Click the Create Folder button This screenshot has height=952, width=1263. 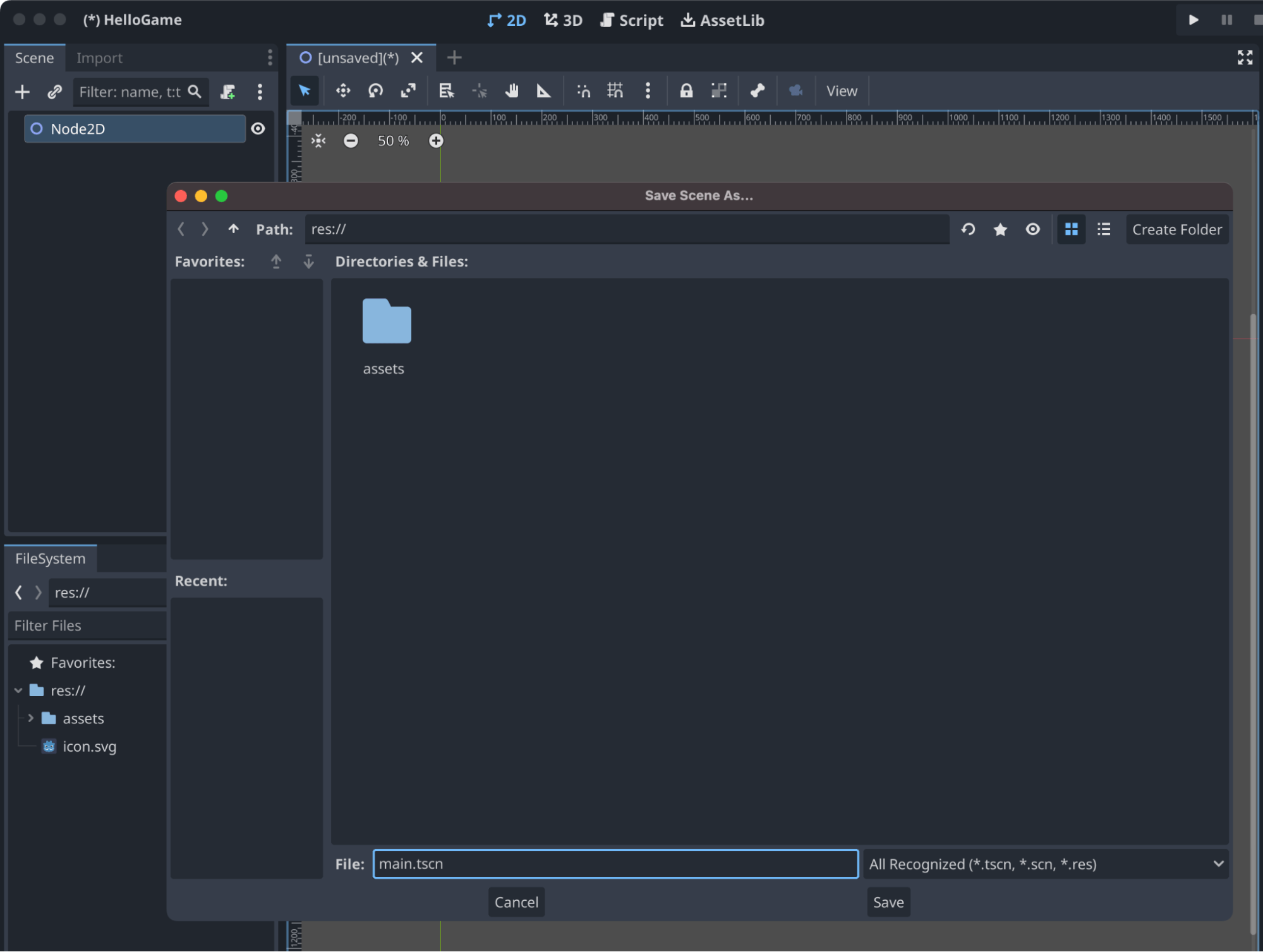[1177, 229]
